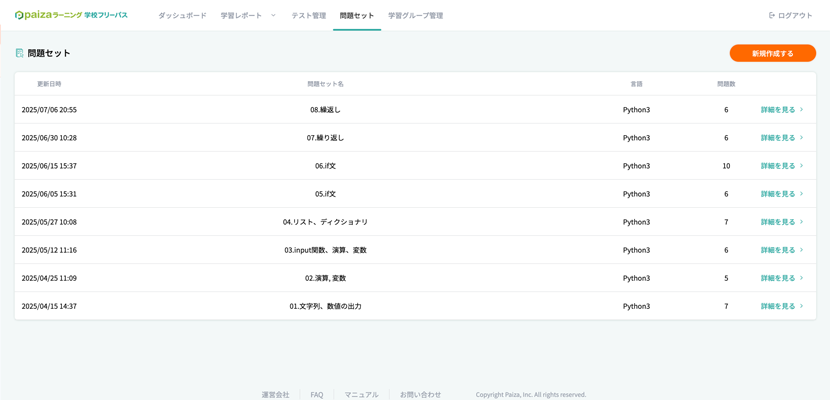Click the logout icon
Viewport: 830px width, 400px height.
pos(772,15)
